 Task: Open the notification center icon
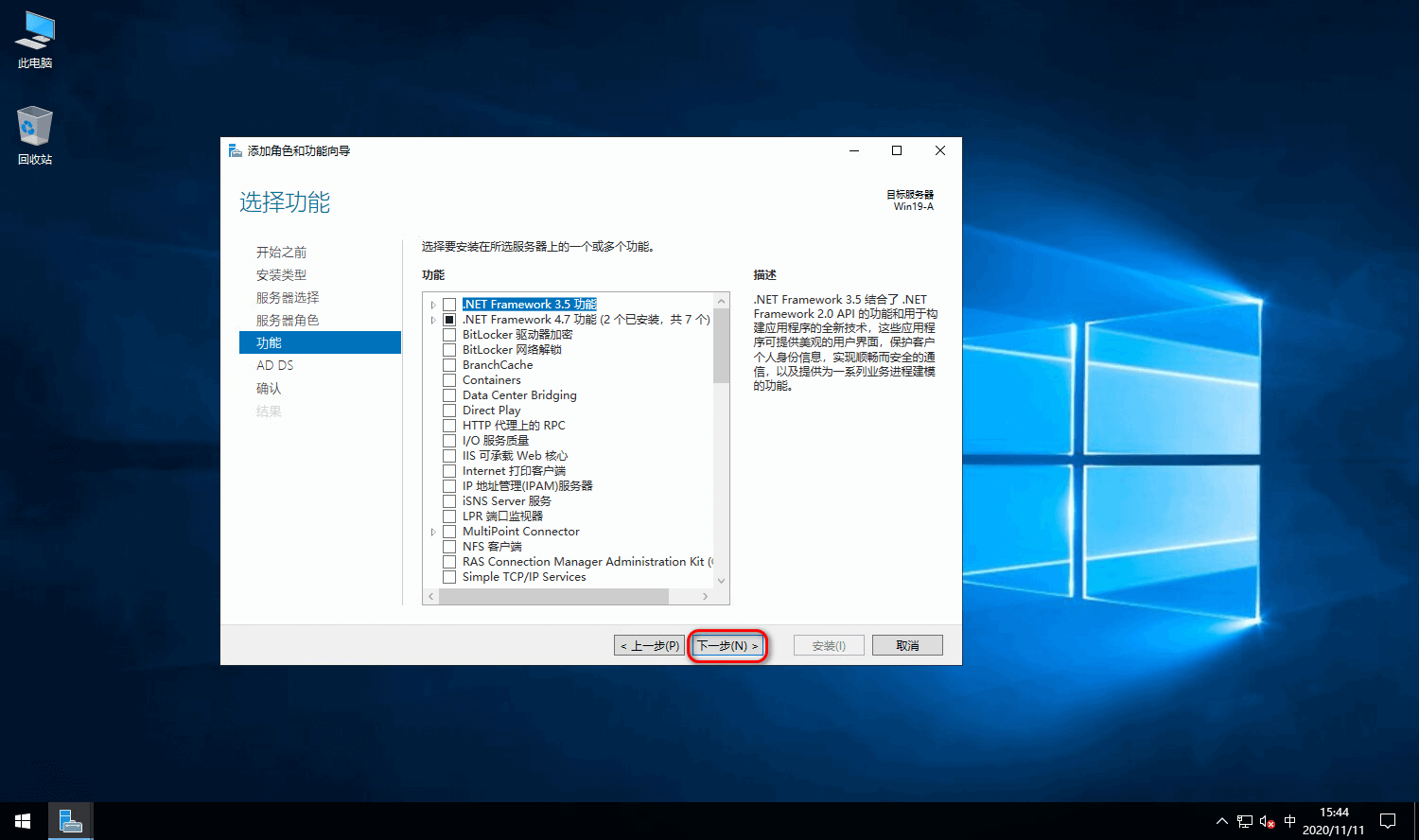point(1388,821)
